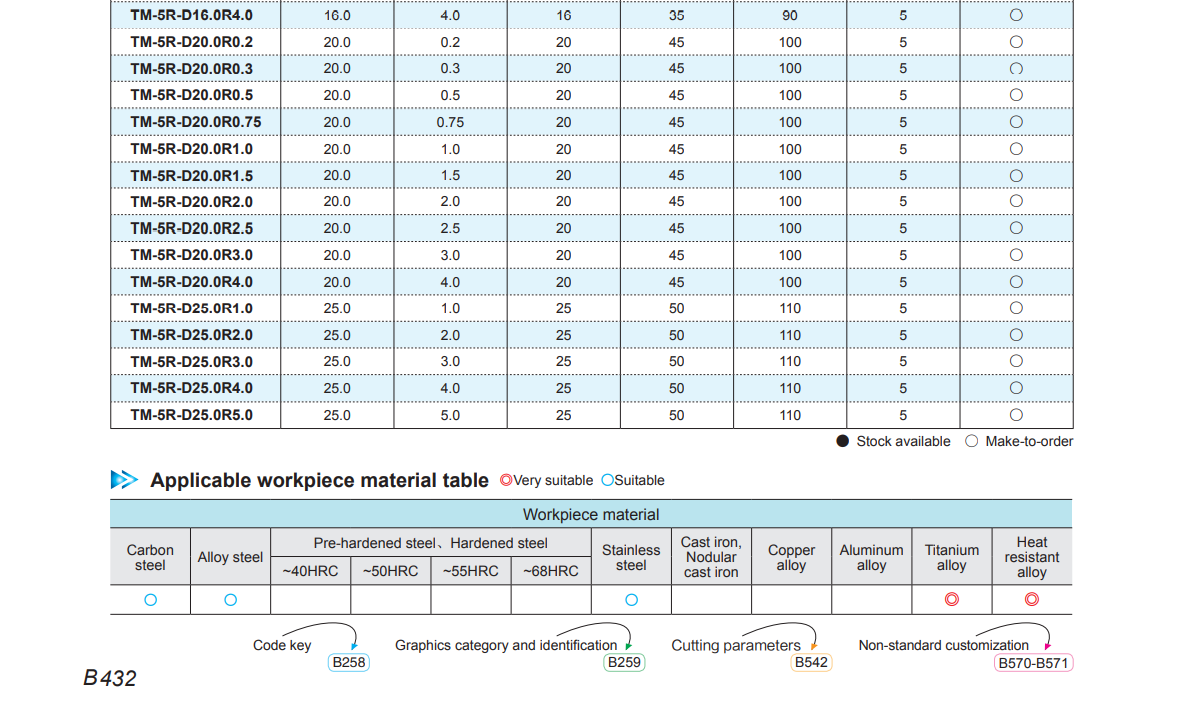Click the red double-circle under Titanium alloy
The image size is (1186, 702).
[952, 600]
